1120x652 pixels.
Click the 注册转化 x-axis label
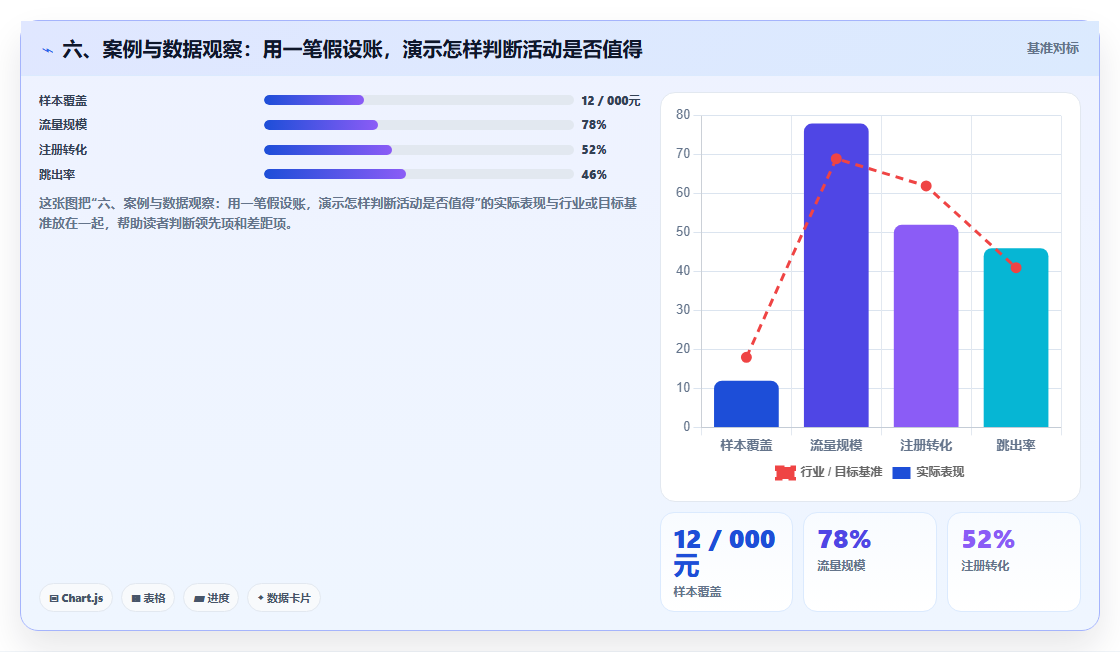926,445
